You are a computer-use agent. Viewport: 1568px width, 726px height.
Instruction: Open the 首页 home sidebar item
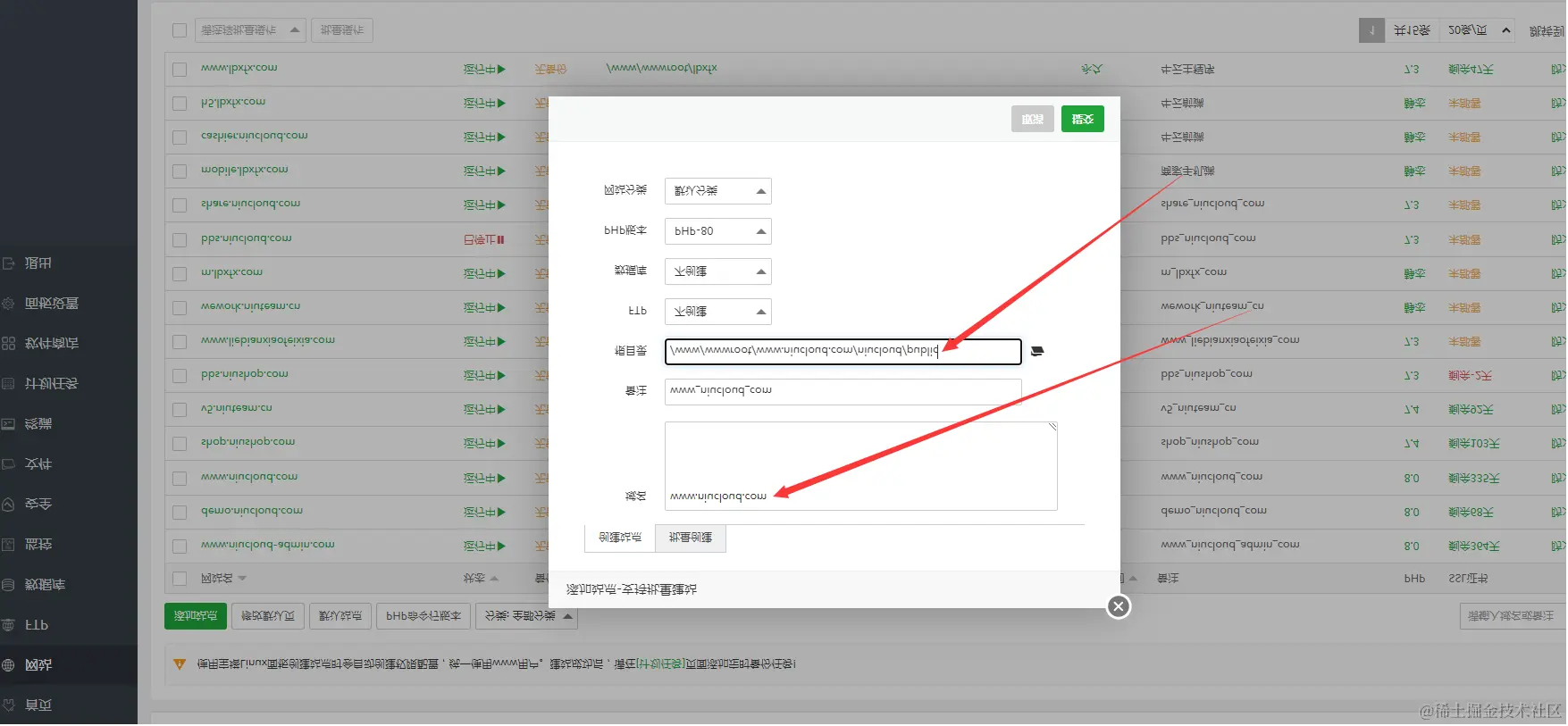(x=38, y=705)
